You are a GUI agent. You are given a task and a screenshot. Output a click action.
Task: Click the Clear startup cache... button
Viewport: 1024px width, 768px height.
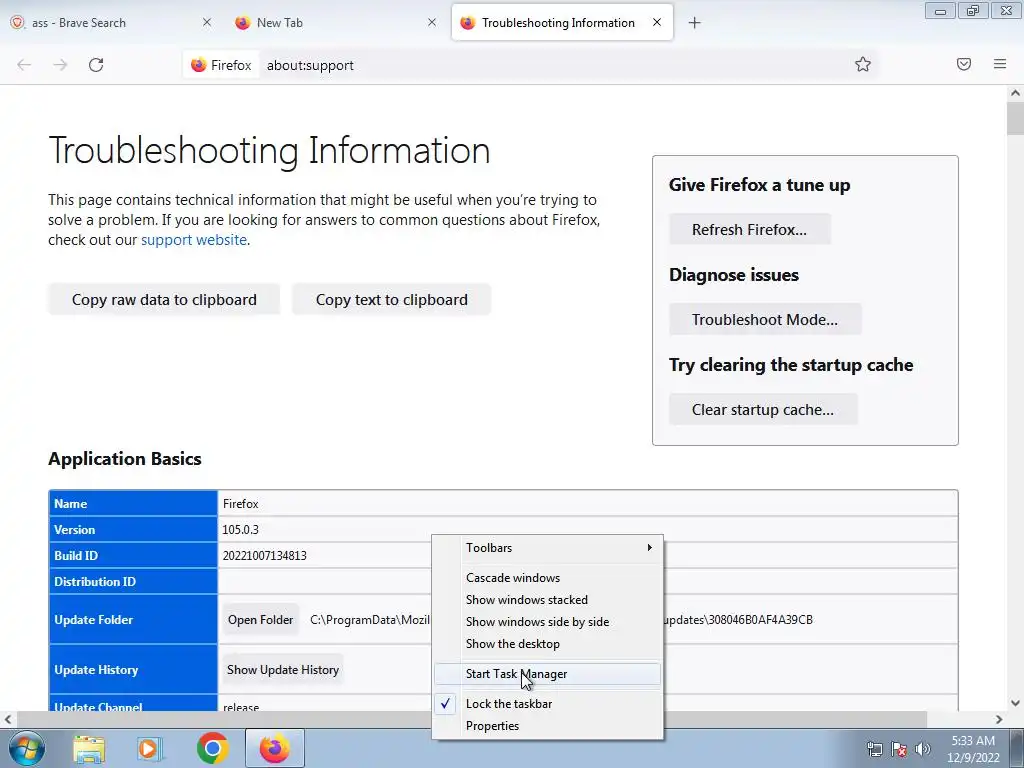(x=763, y=409)
